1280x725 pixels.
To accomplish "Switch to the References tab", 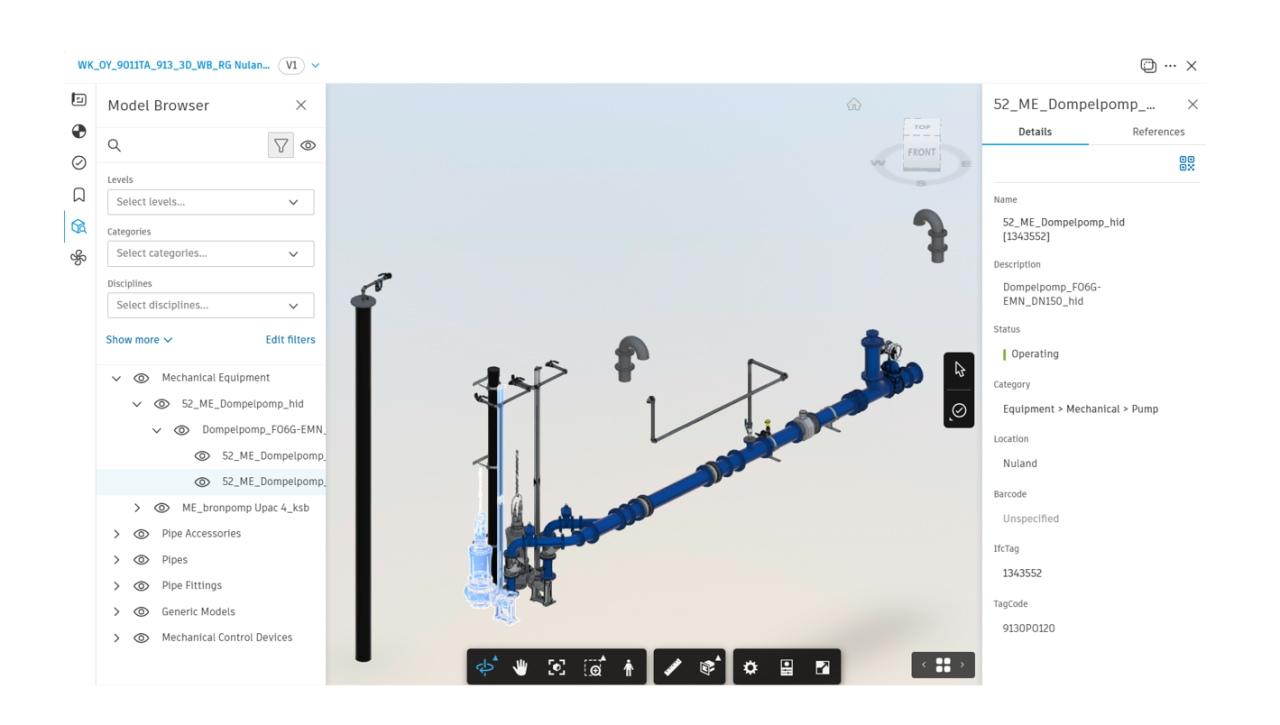I will [x=1158, y=132].
